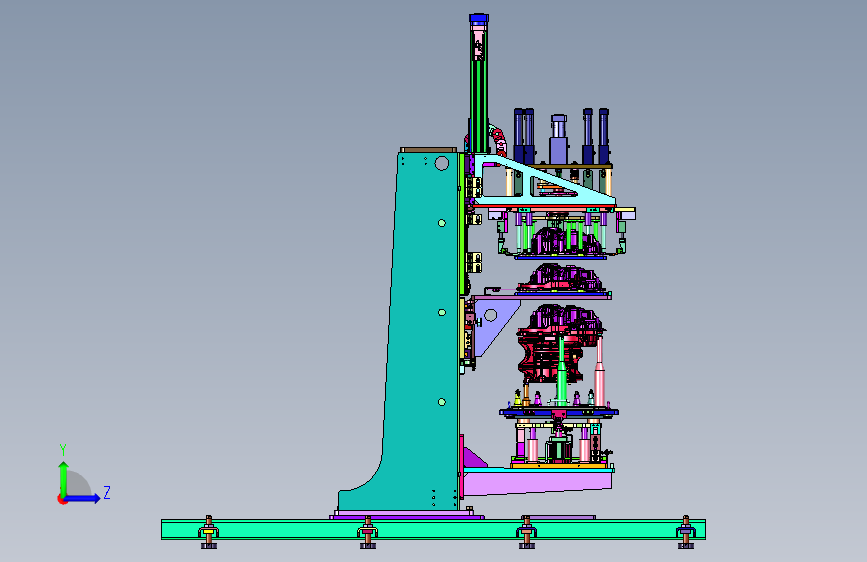This screenshot has height=562, width=867.
Task: Select the tall teal support column
Action: point(426,332)
